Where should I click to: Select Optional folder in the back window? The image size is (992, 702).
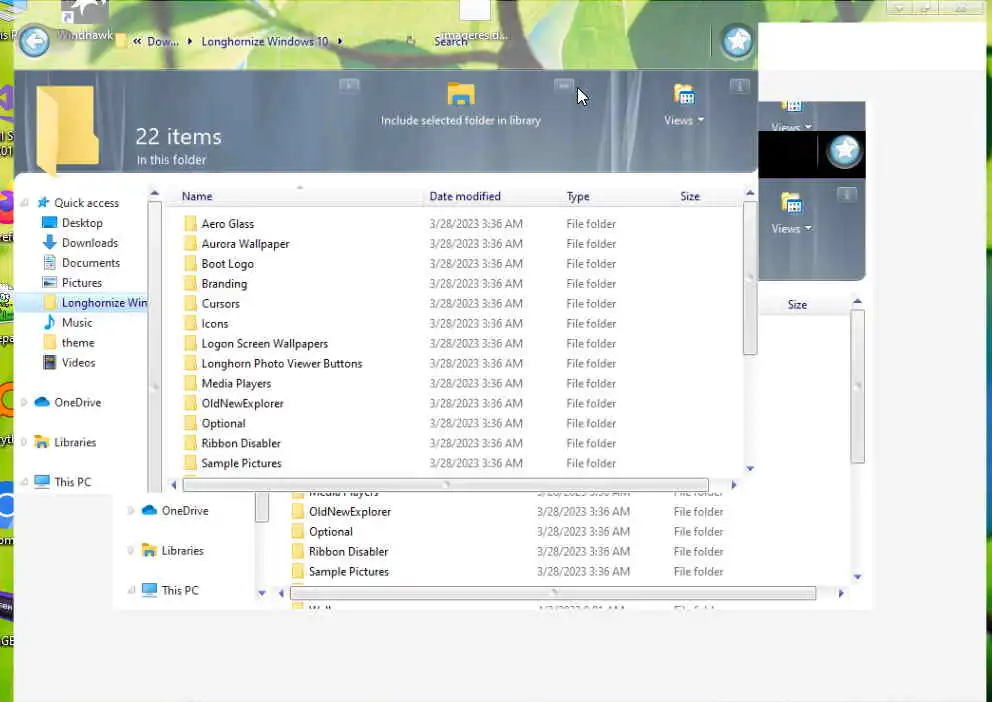(x=330, y=532)
